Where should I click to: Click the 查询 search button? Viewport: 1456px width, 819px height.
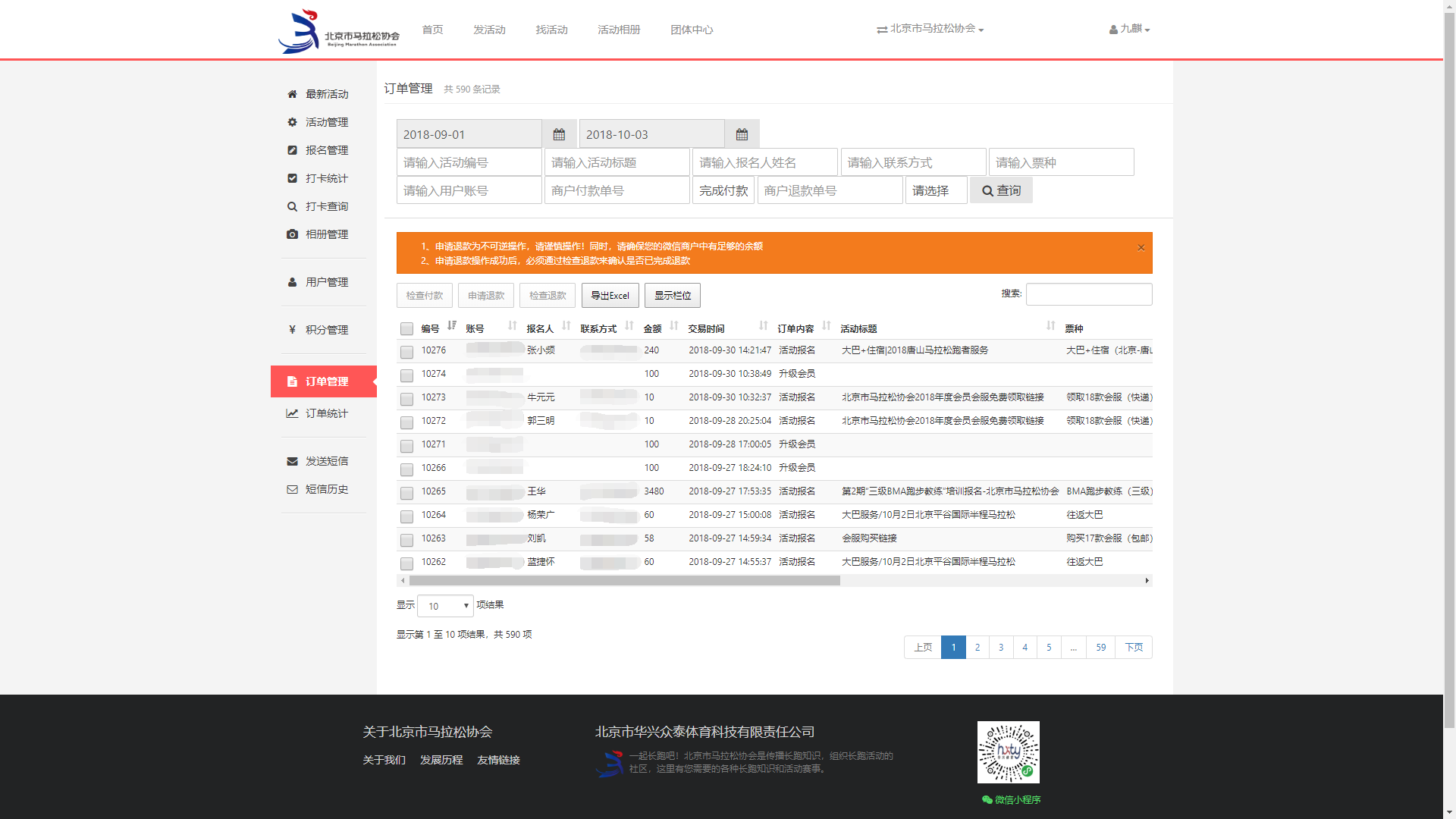(x=1001, y=190)
